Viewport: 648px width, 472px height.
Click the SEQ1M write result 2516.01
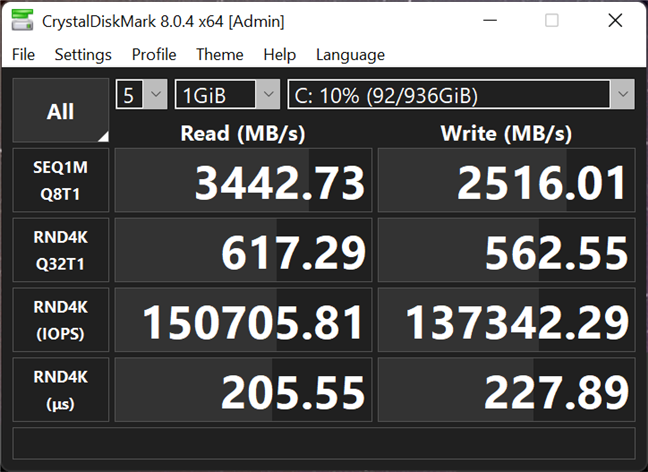pyautogui.click(x=507, y=180)
